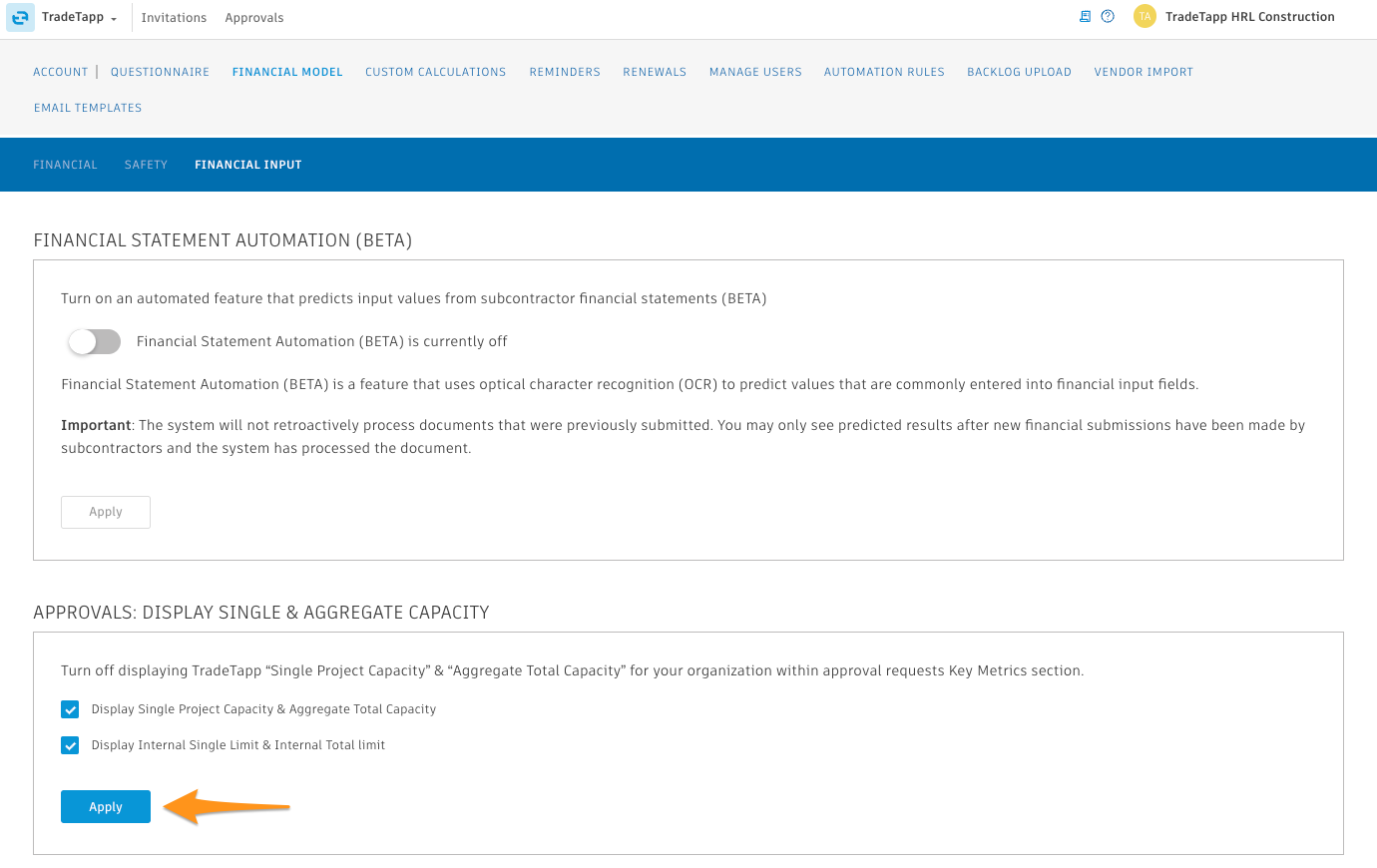The width and height of the screenshot is (1377, 868).
Task: Click the TradeTapp logo icon
Action: pos(20,18)
